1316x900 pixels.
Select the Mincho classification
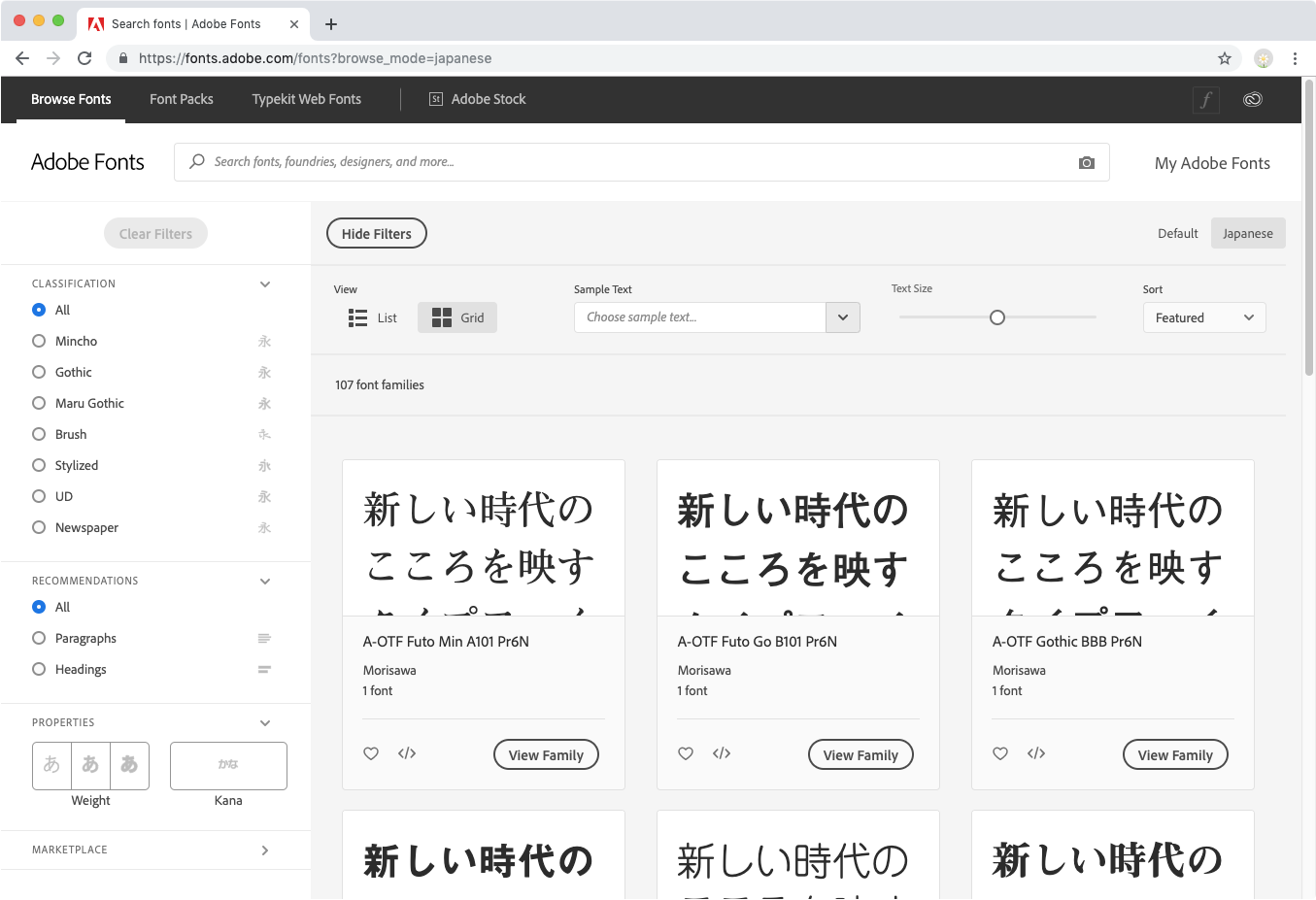point(39,341)
